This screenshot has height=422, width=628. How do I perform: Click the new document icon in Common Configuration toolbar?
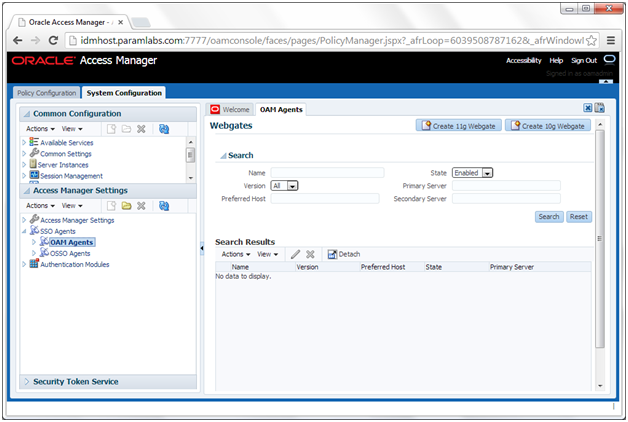tap(111, 129)
